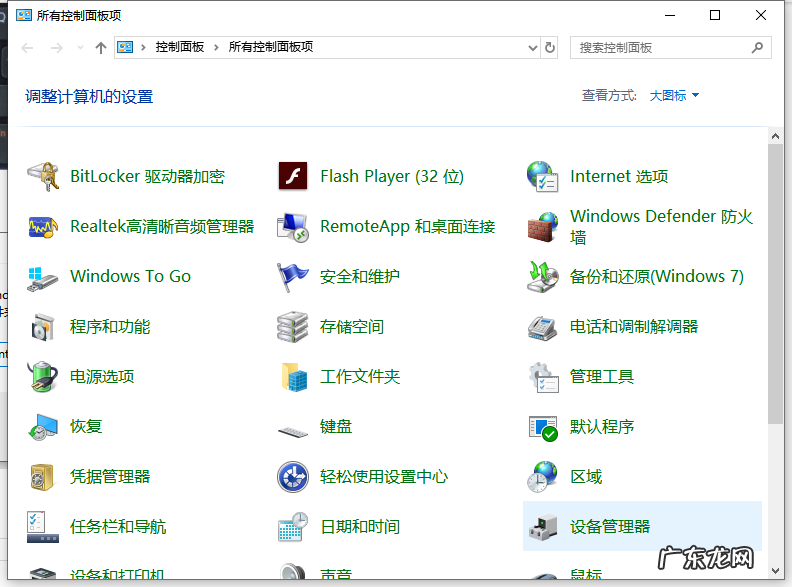792x587 pixels.
Task: Click the 程序和功能 icon
Action: (x=43, y=327)
